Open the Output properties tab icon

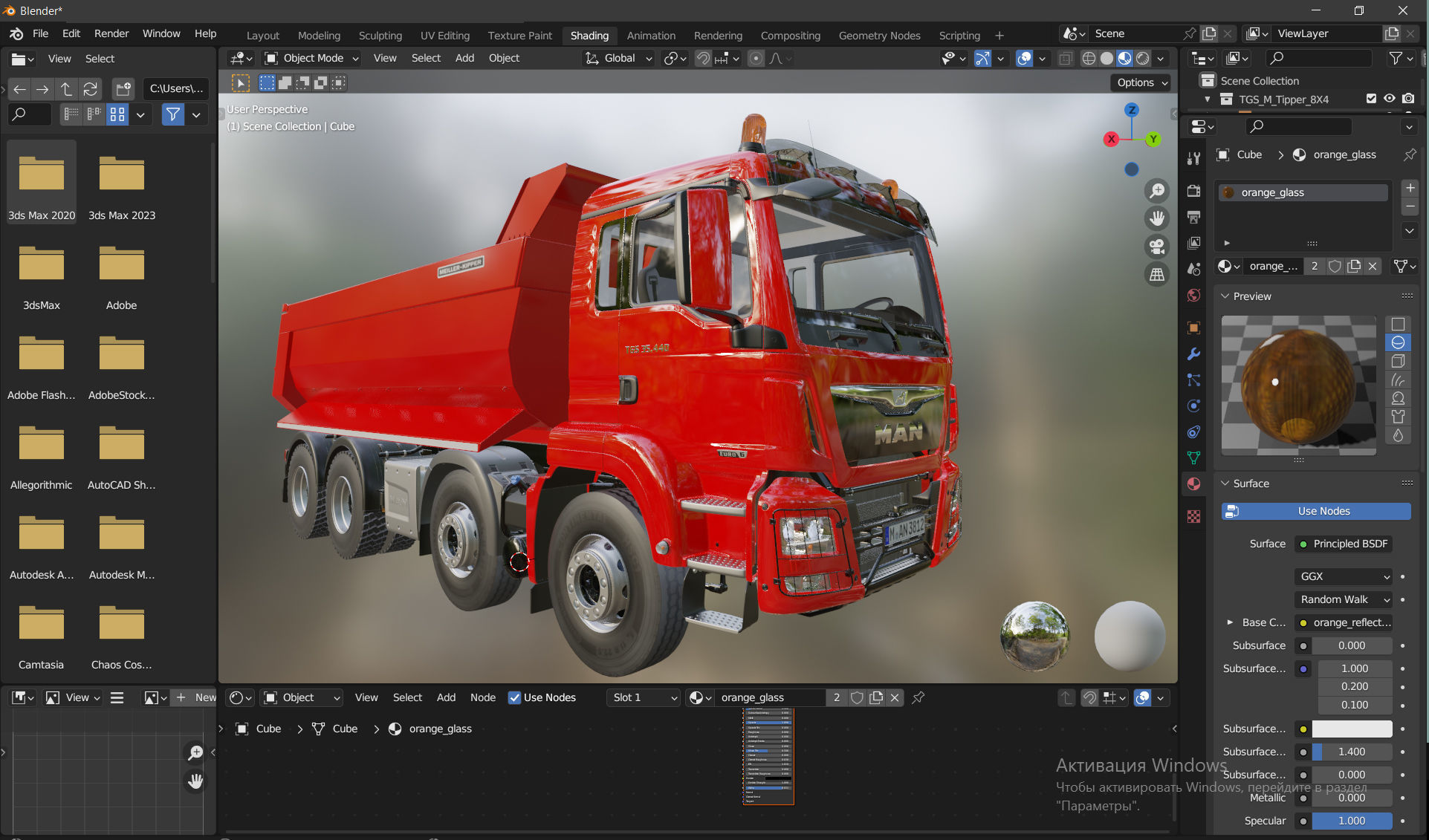coord(1193,217)
